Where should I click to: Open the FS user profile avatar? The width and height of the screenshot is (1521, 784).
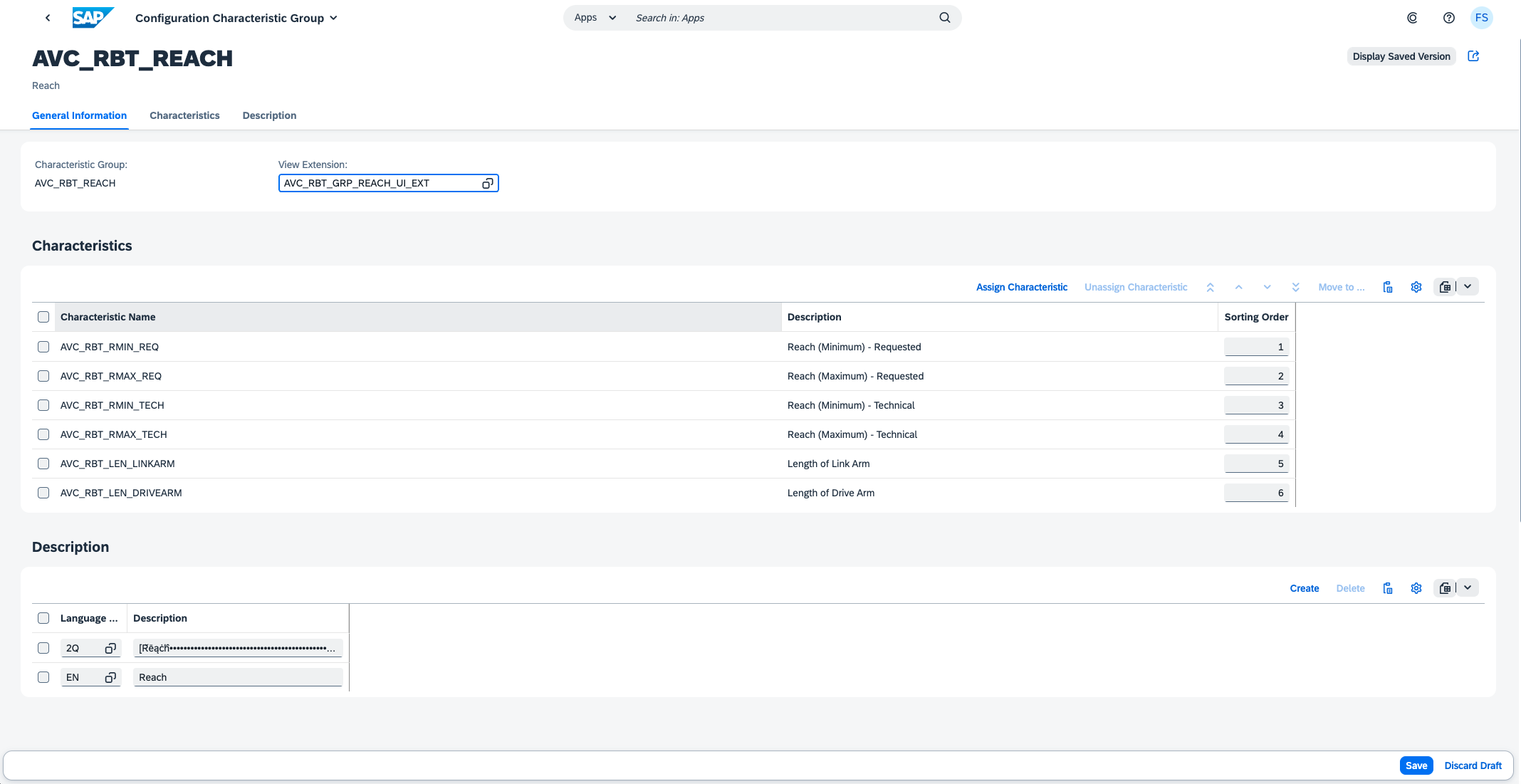tap(1482, 18)
